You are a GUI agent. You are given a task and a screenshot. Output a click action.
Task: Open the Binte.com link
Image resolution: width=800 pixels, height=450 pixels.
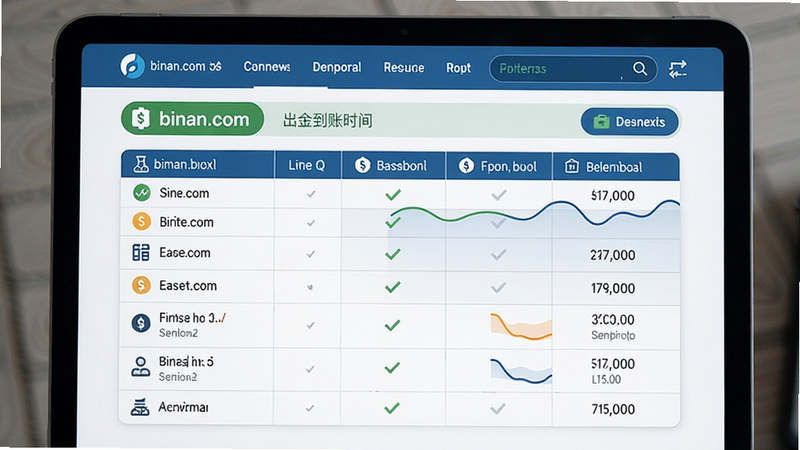pos(186,222)
